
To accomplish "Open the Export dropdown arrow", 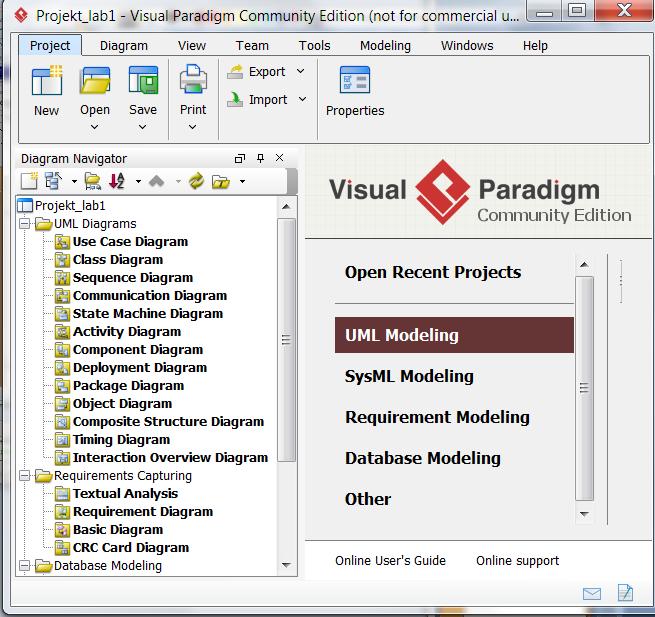I will 300,71.
